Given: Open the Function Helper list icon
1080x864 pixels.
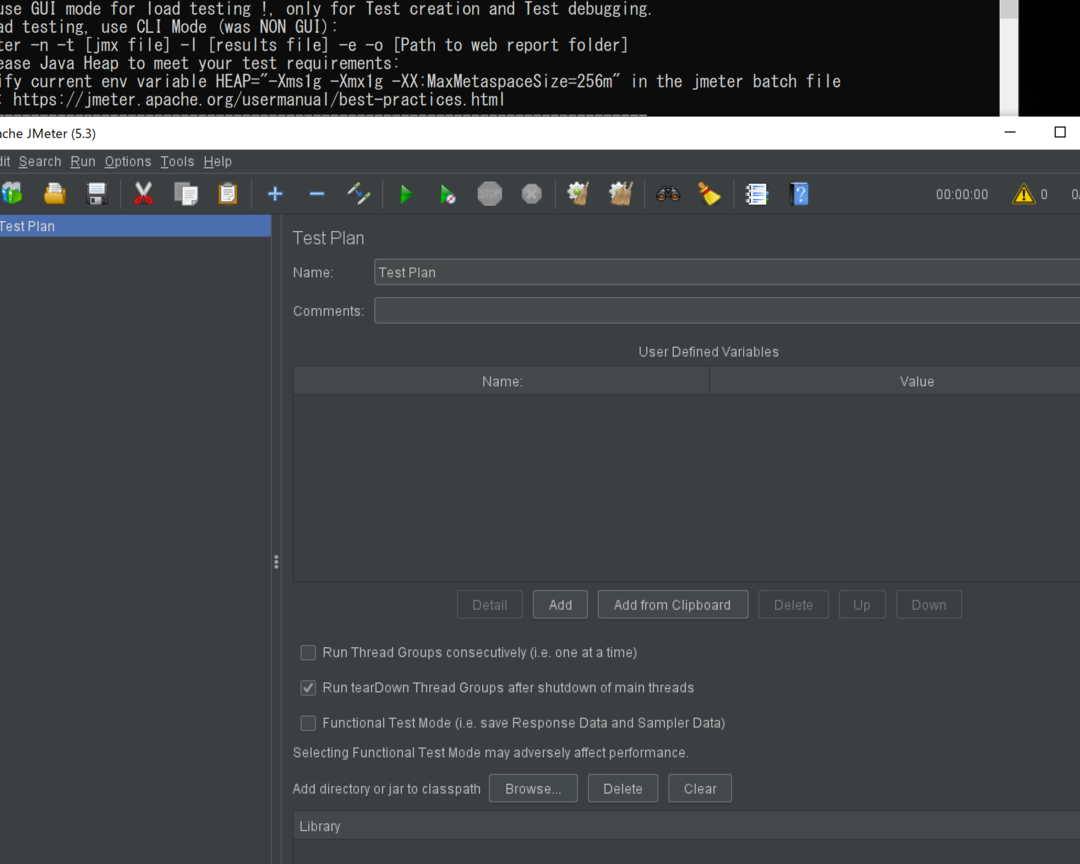Looking at the screenshot, I should (x=757, y=194).
